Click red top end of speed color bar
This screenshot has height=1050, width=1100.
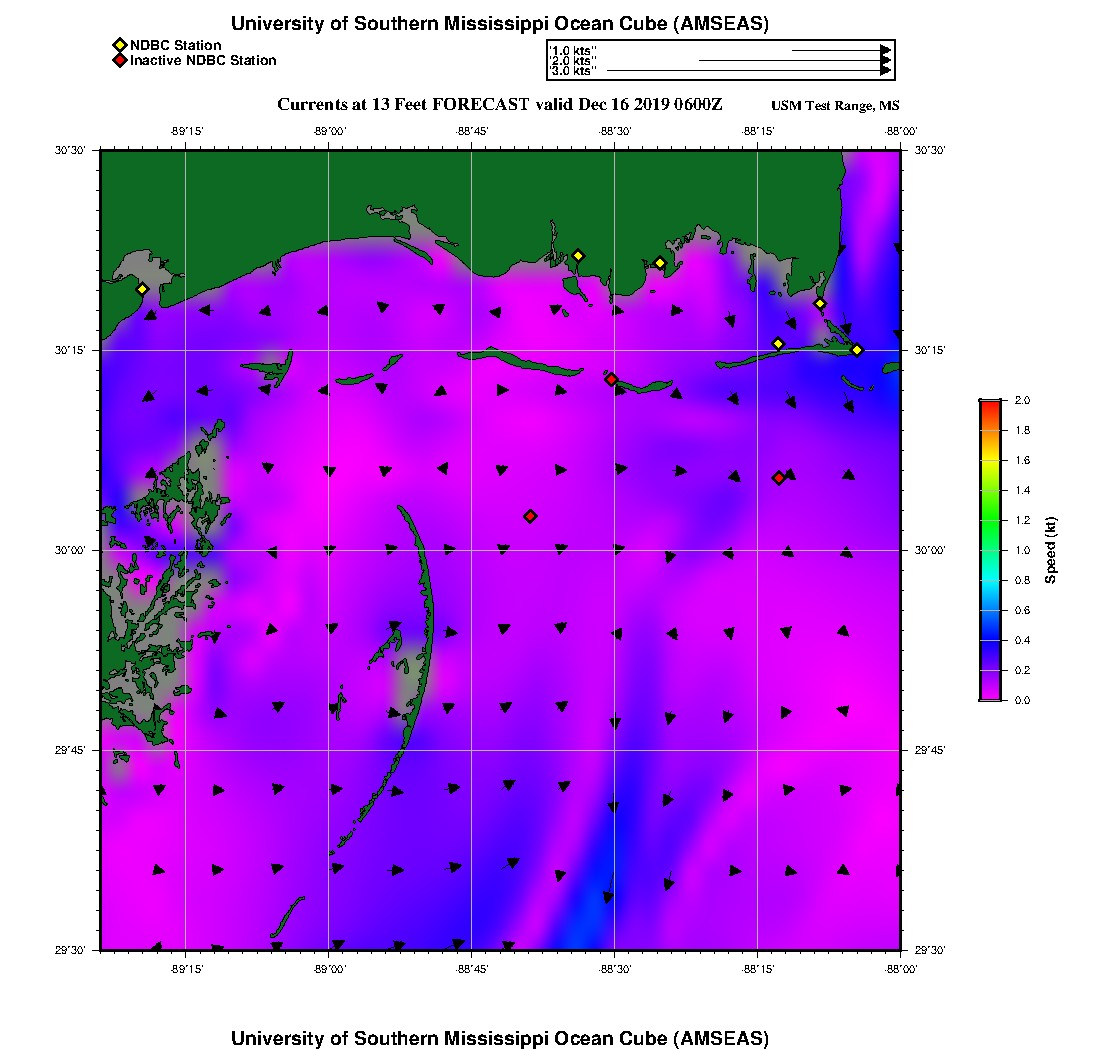pyautogui.click(x=989, y=404)
